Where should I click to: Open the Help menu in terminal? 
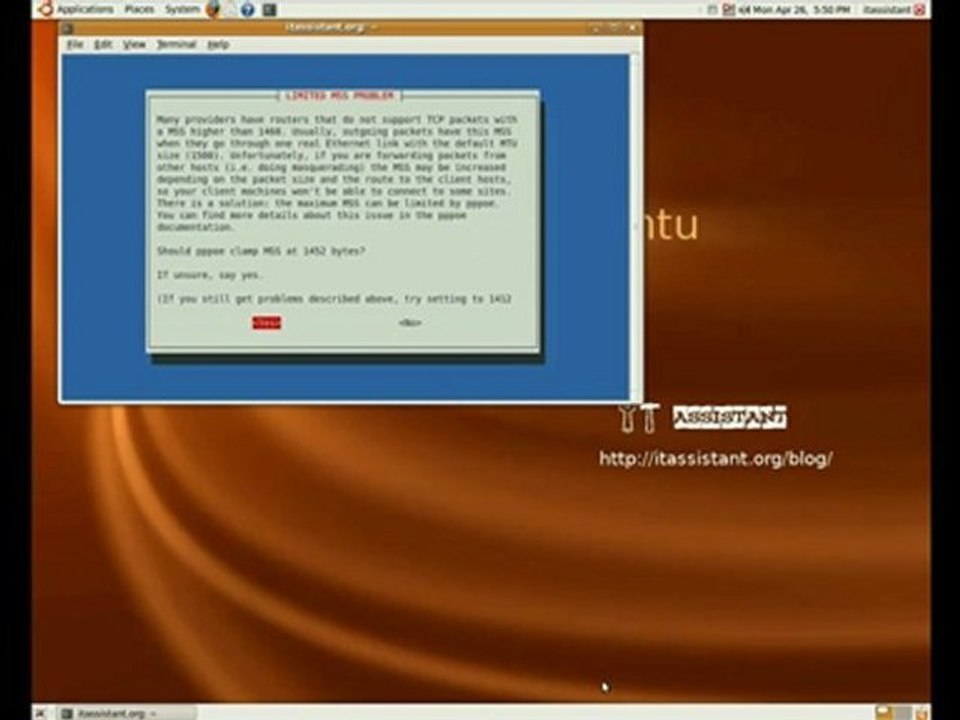pyautogui.click(x=218, y=44)
